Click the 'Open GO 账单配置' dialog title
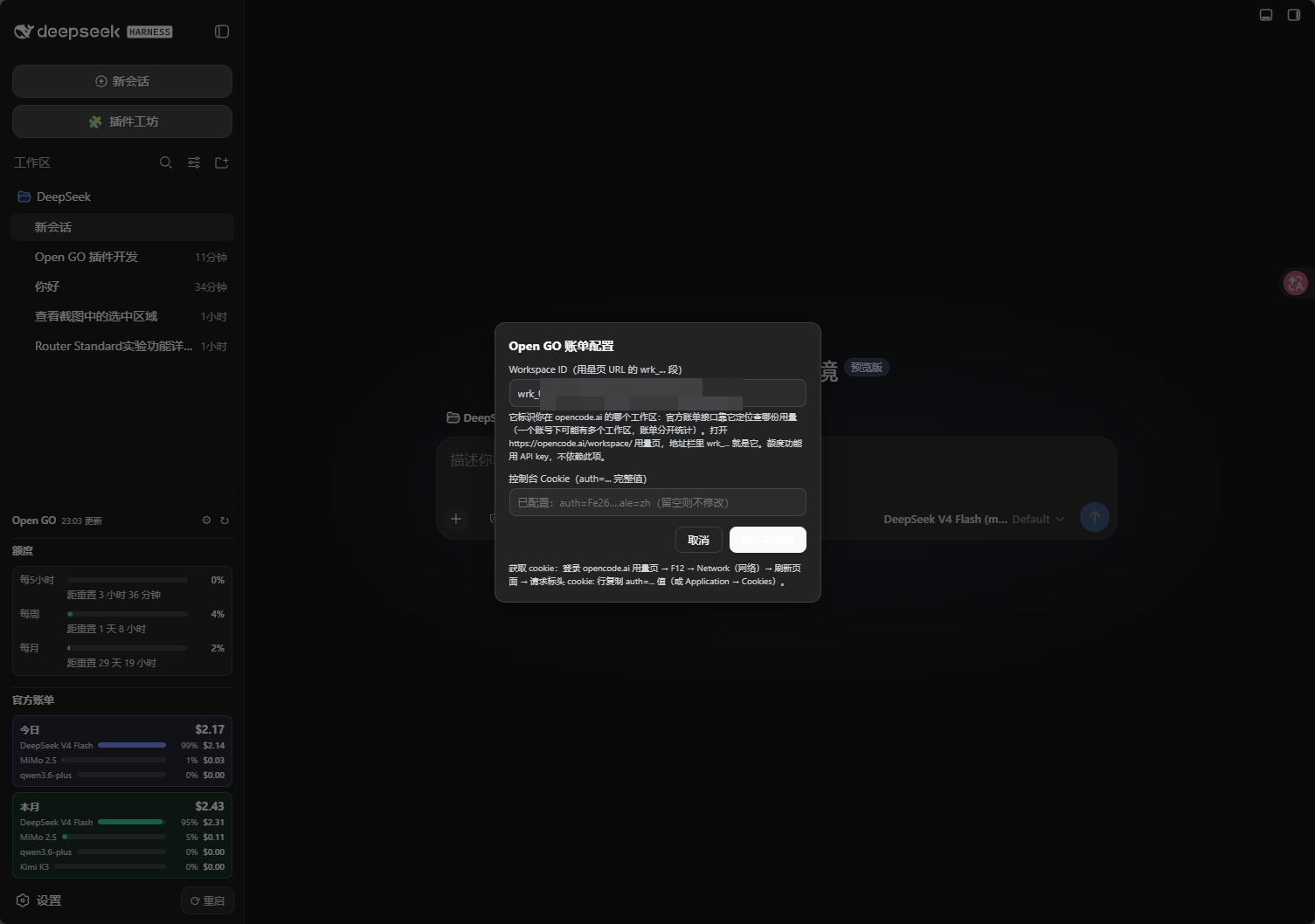This screenshot has height=924, width=1315. 562,346
